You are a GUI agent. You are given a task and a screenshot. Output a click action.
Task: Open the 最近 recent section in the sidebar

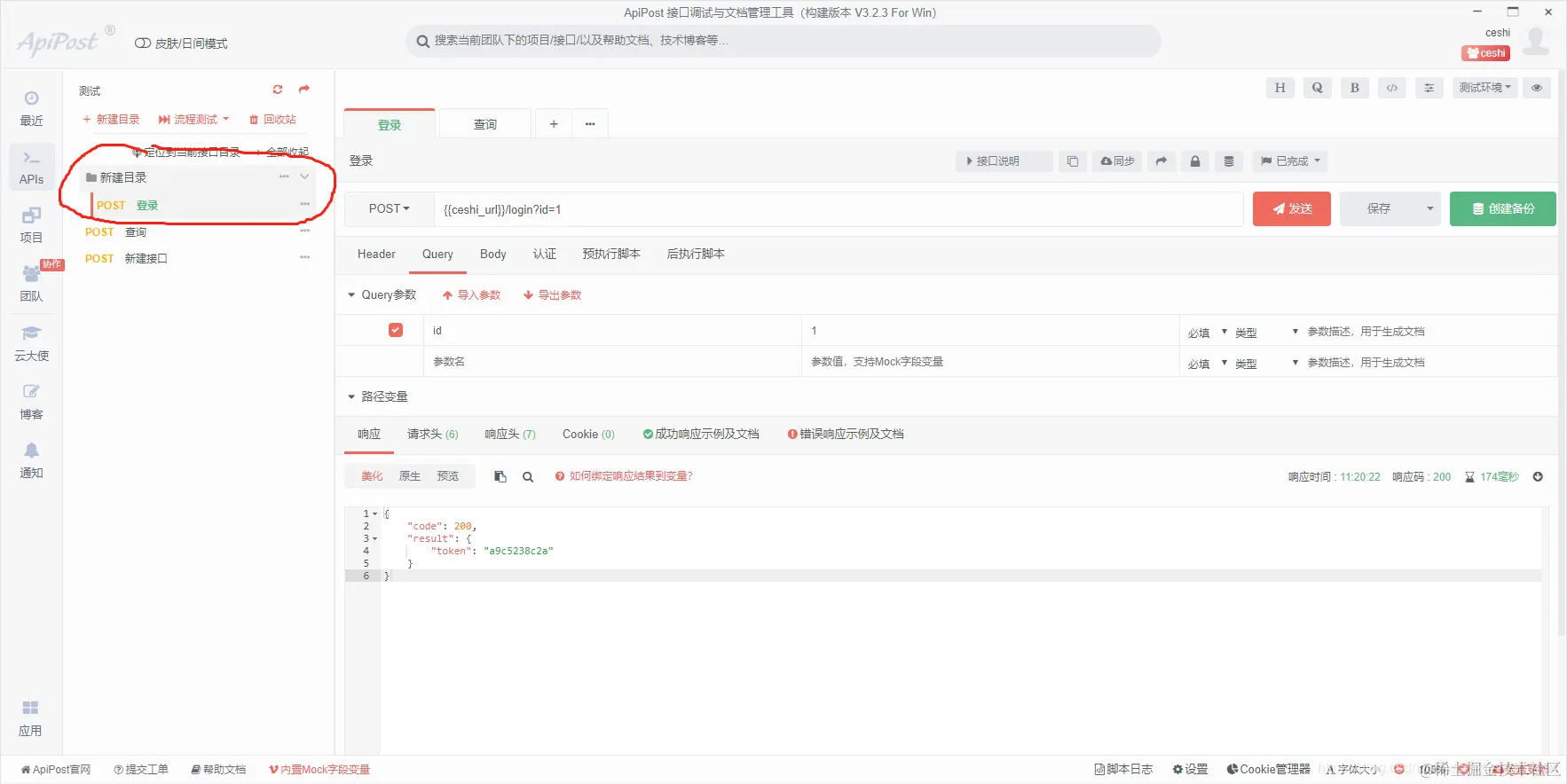[31, 108]
